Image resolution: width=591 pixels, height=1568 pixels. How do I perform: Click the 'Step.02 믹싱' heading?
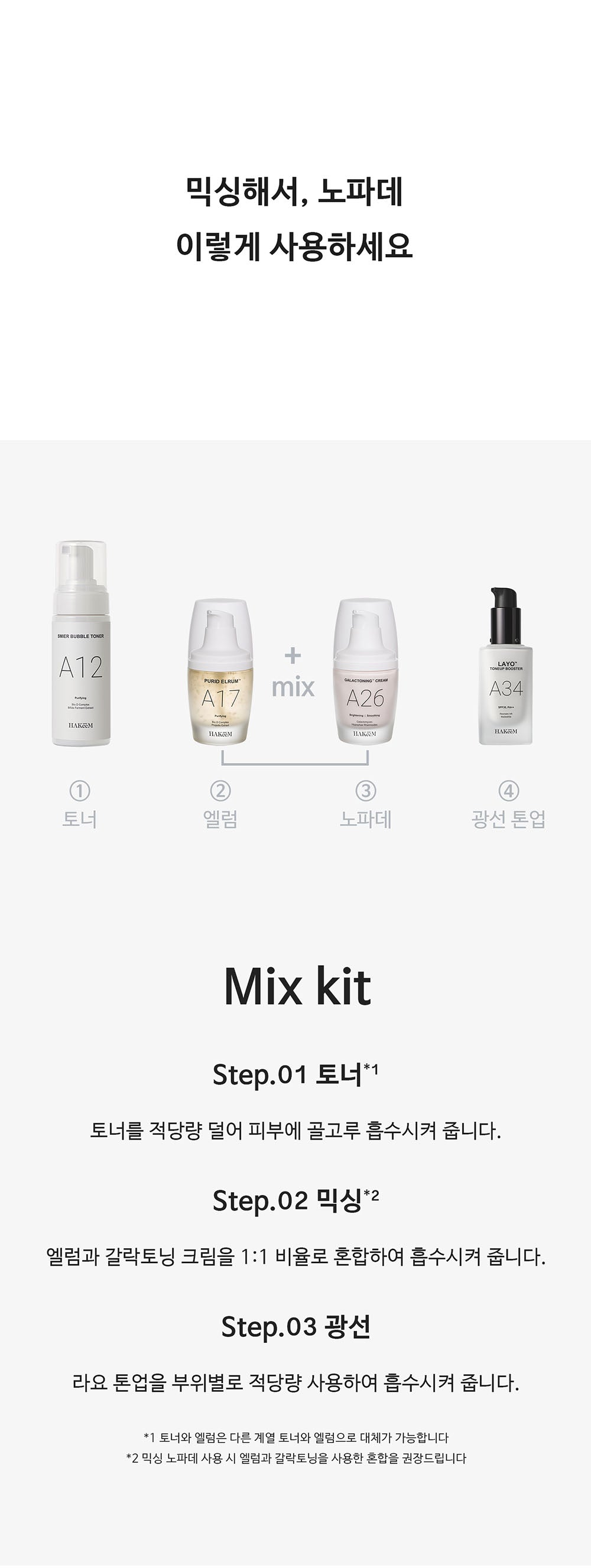[295, 1200]
